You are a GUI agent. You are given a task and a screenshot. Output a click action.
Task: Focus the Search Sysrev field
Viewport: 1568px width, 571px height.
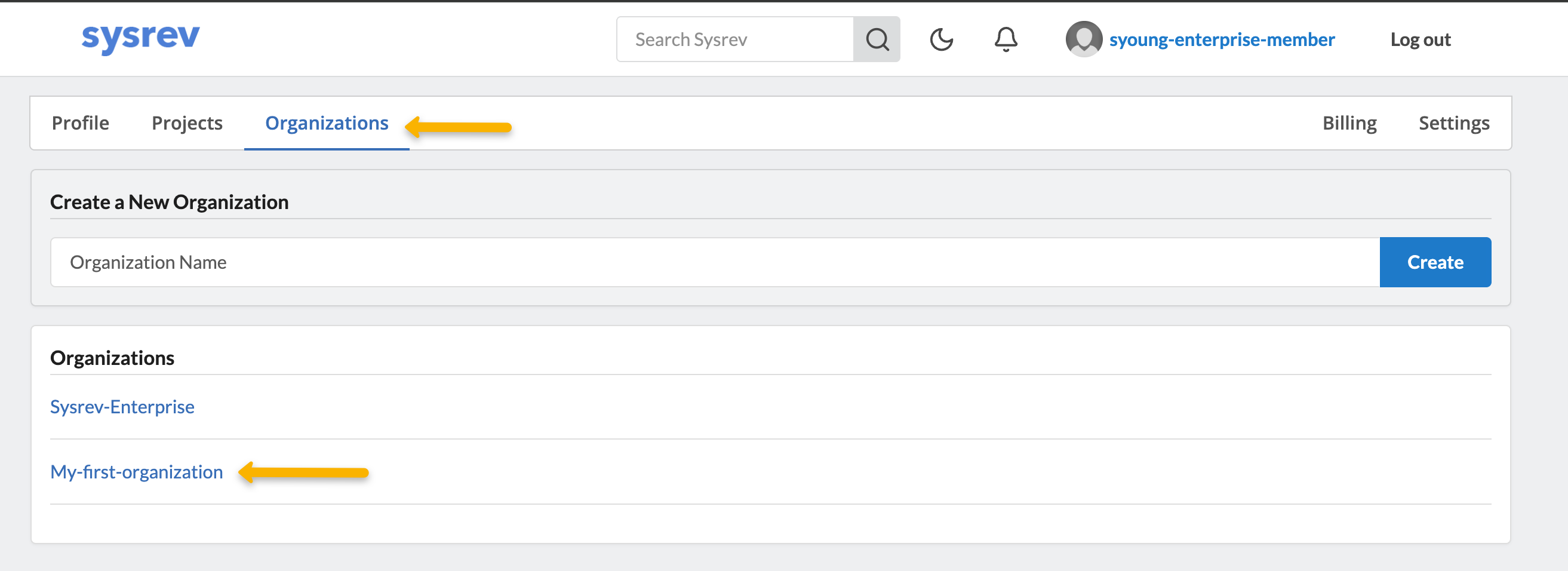[x=734, y=39]
